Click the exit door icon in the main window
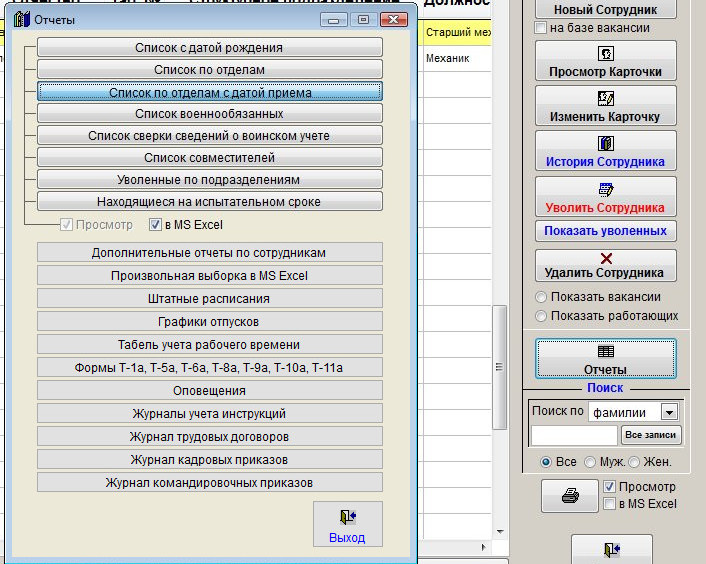This screenshot has width=706, height=564. point(611,550)
